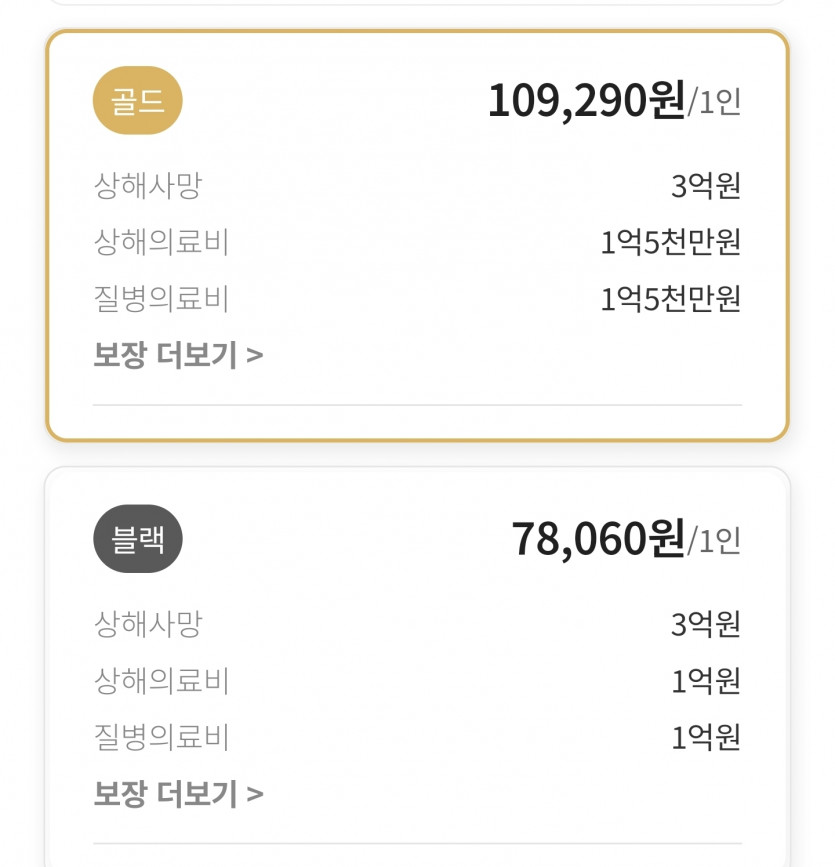Click the 골드 질병의료비 amount 1억5천만원
The height and width of the screenshot is (867, 835).
point(671,298)
